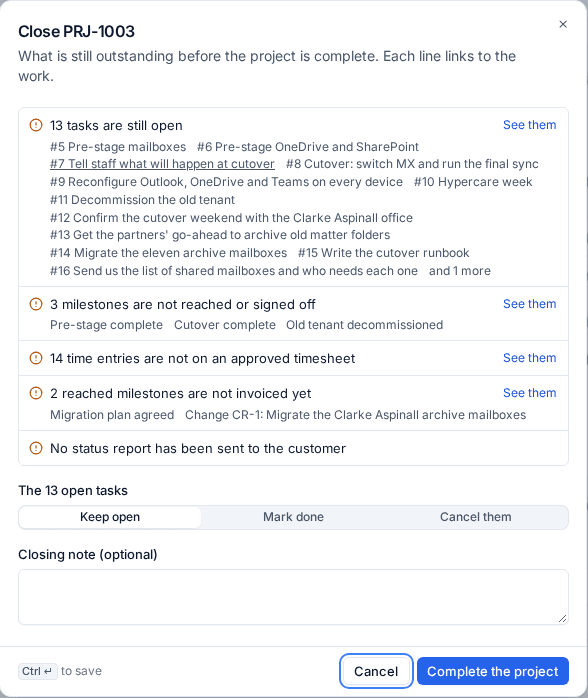
Task: Click the warning icon beside milestones not reached
Action: click(36, 304)
